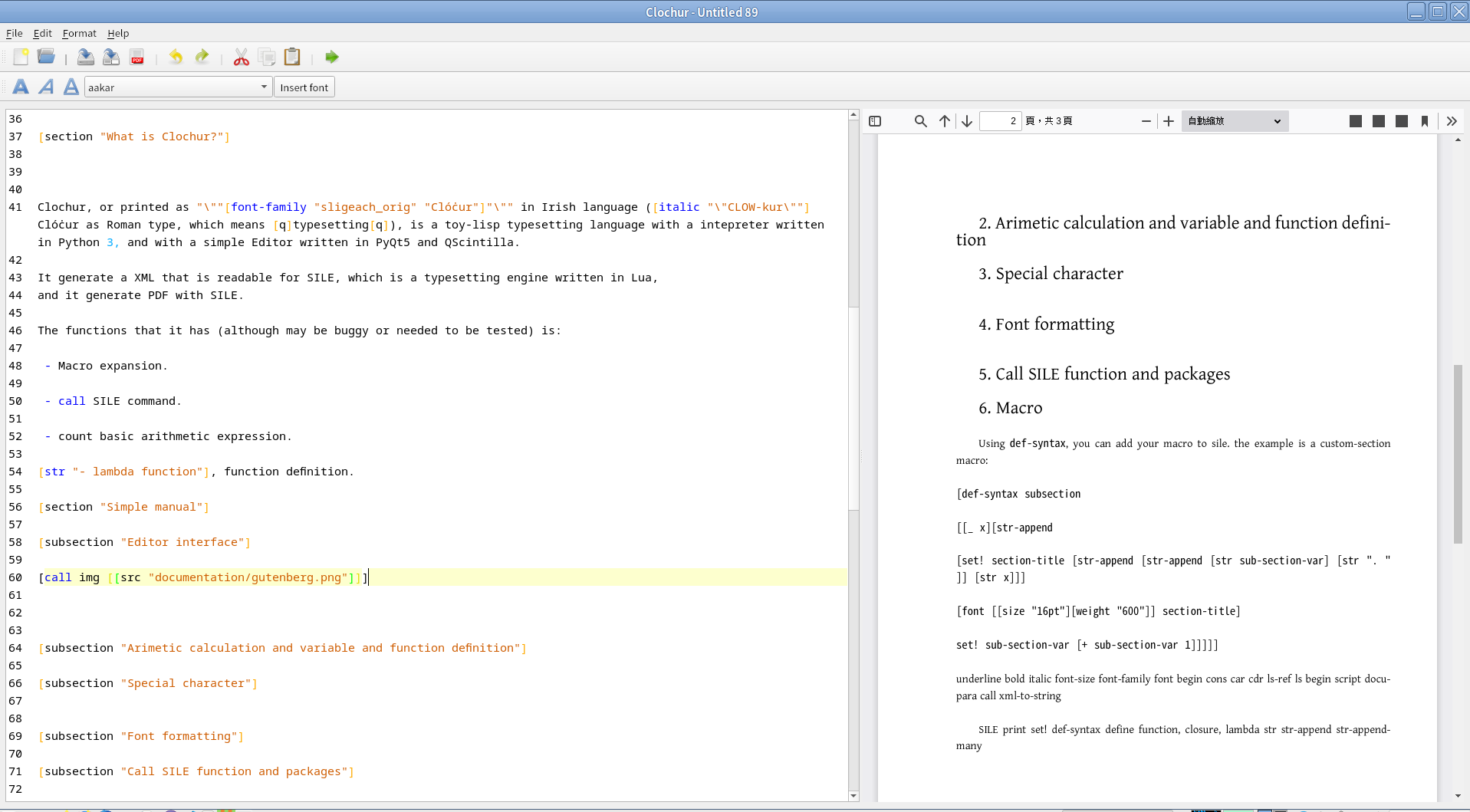Click the Save As icon
1470x812 pixels.
pyautogui.click(x=111, y=57)
